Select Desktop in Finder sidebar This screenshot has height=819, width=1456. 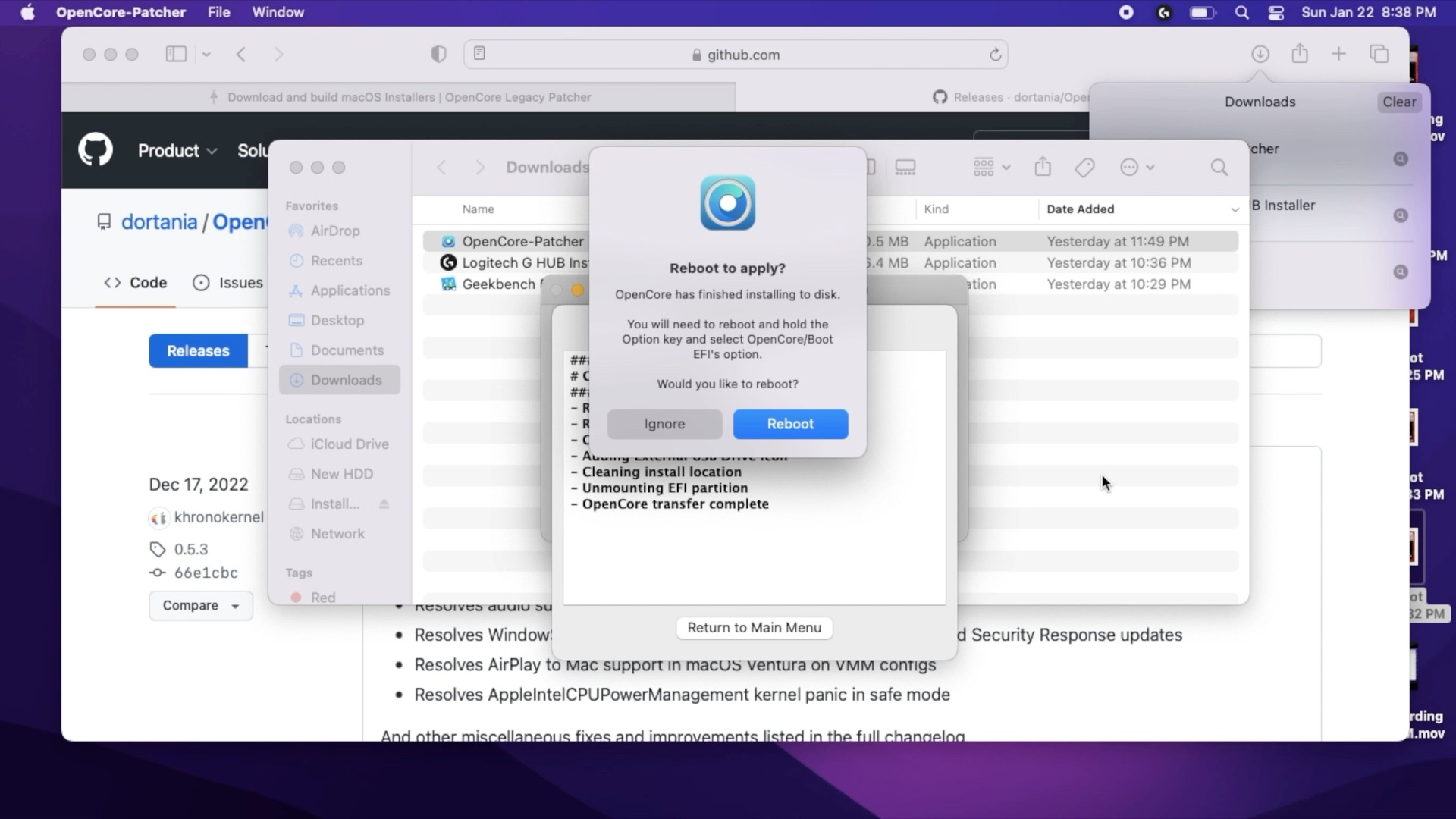click(339, 321)
